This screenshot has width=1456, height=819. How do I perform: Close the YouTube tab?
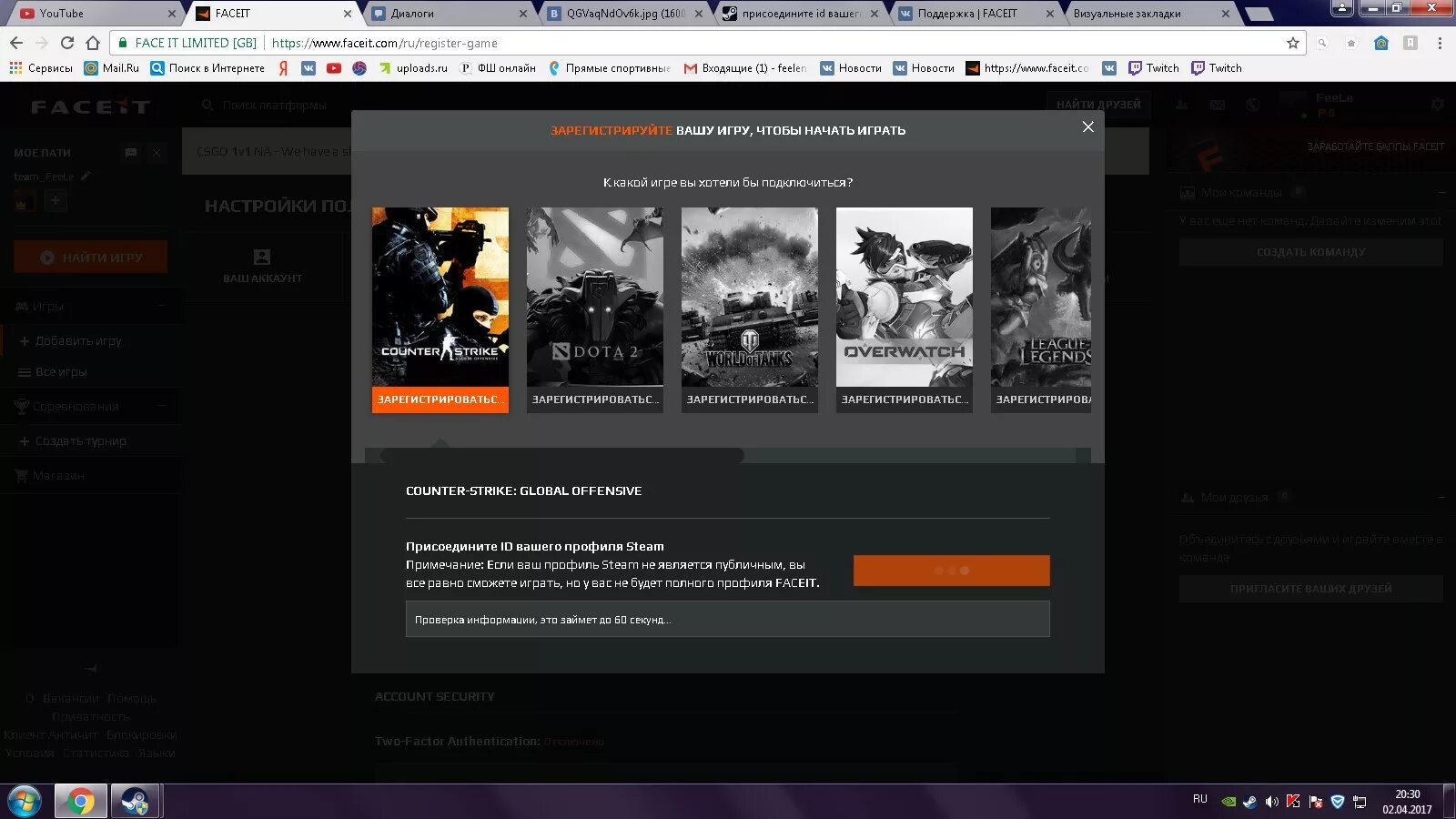[172, 14]
